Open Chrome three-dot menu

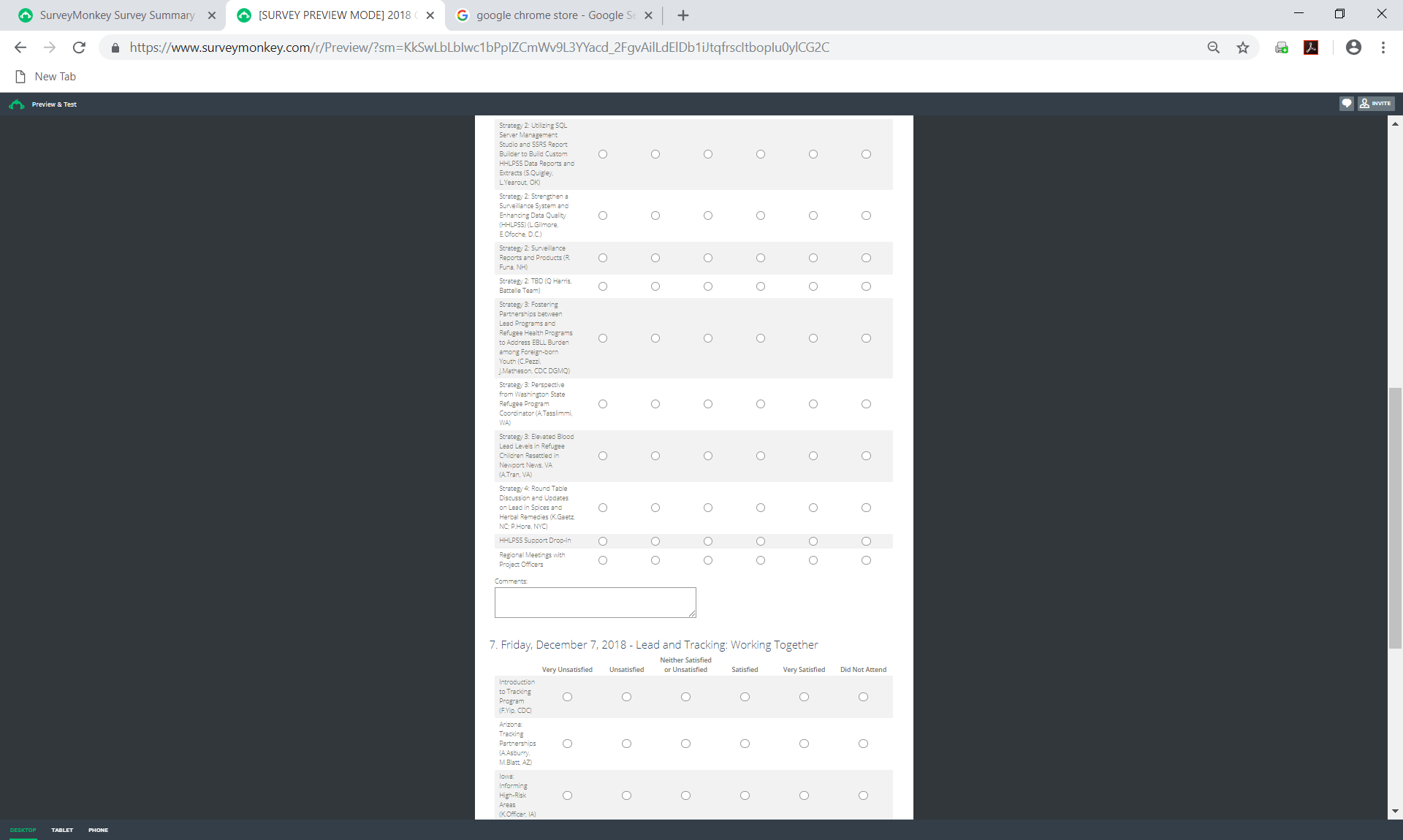tap(1383, 47)
